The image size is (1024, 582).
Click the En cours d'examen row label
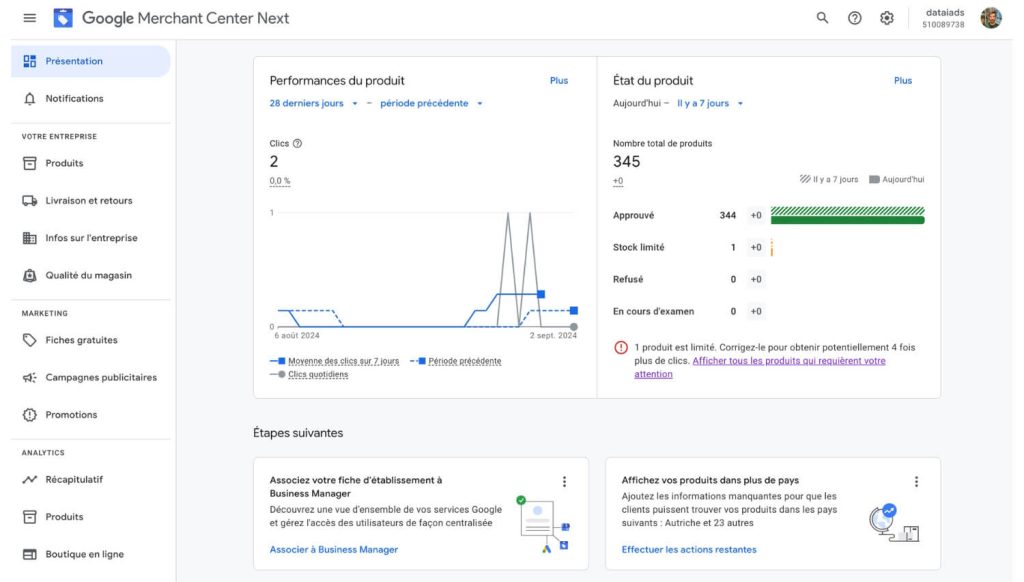tap(653, 312)
